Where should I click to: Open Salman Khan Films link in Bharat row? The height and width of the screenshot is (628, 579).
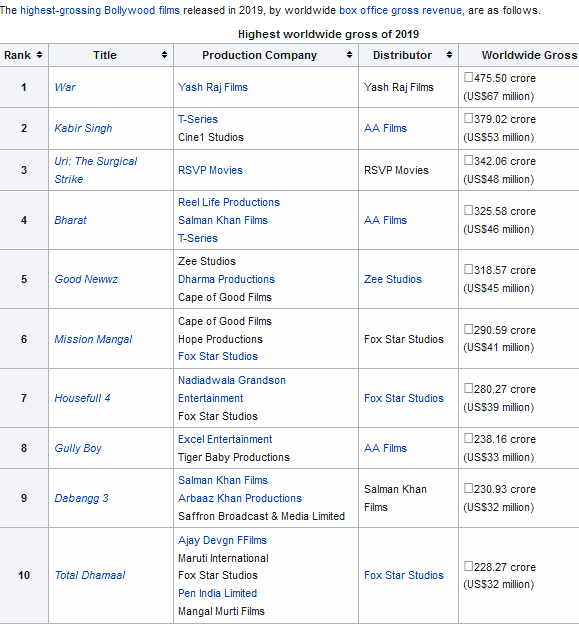tap(223, 220)
